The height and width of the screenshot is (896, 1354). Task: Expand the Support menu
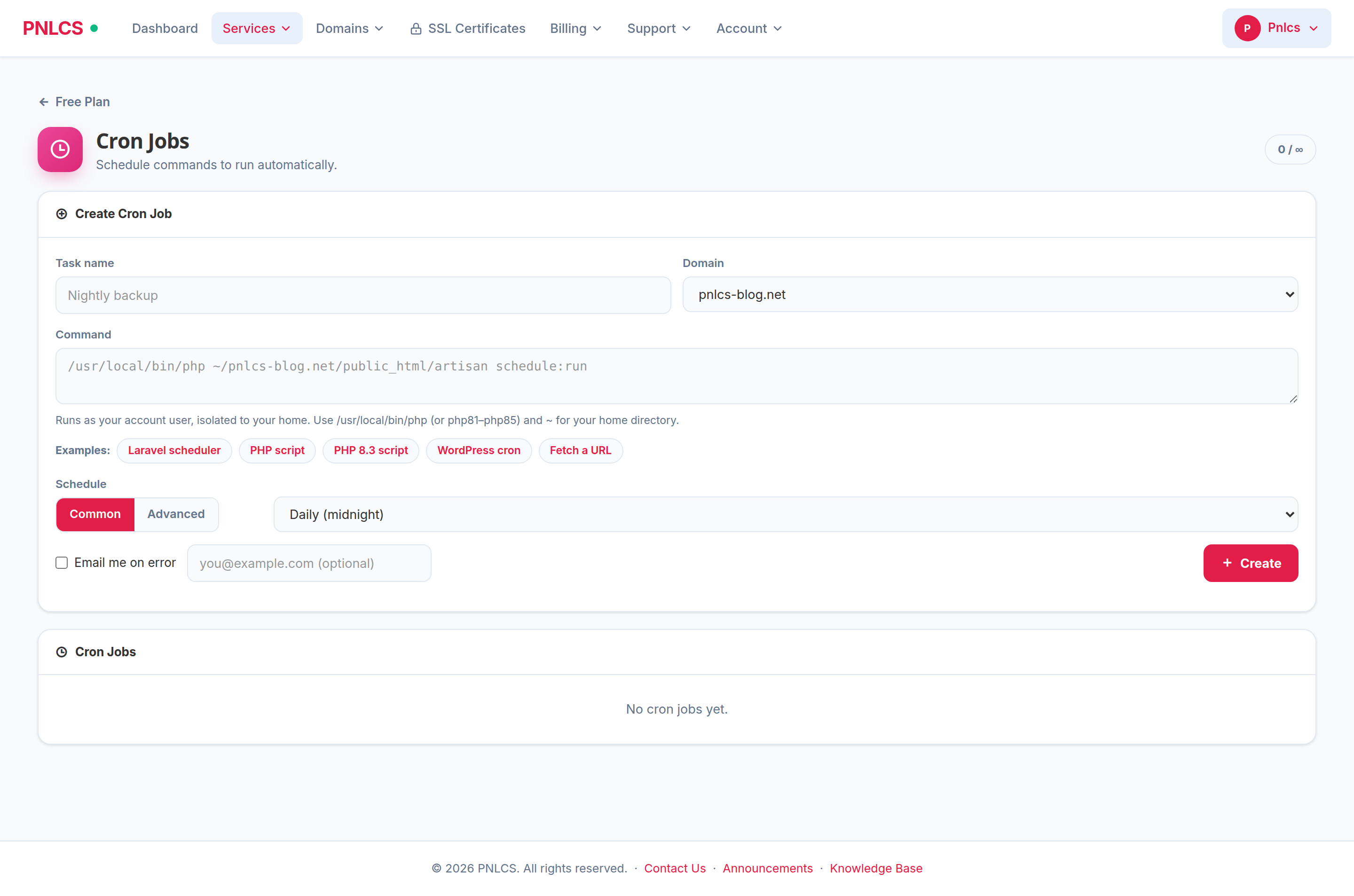tap(659, 28)
